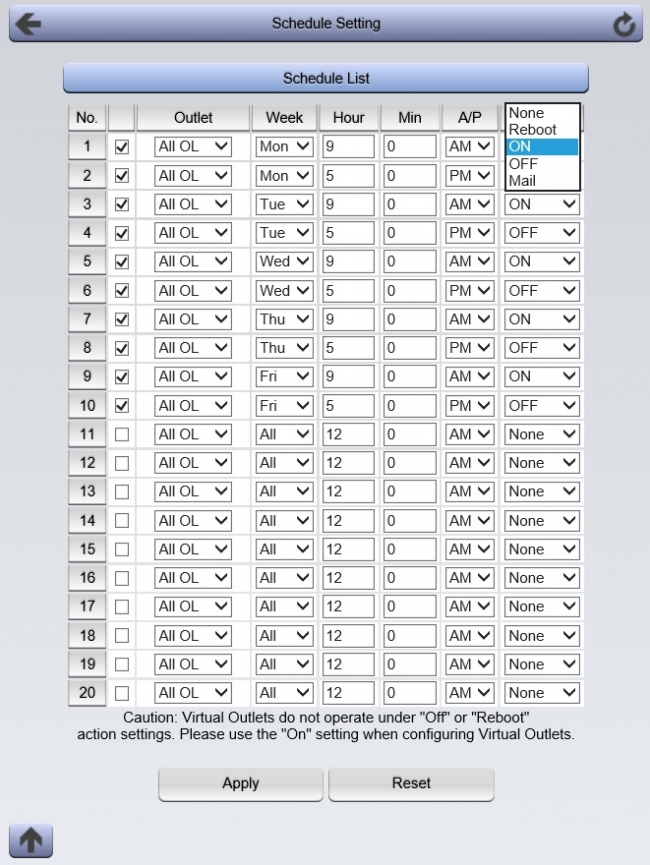This screenshot has height=865, width=650.
Task: Select Reboot from the open action list
Action: tap(533, 130)
